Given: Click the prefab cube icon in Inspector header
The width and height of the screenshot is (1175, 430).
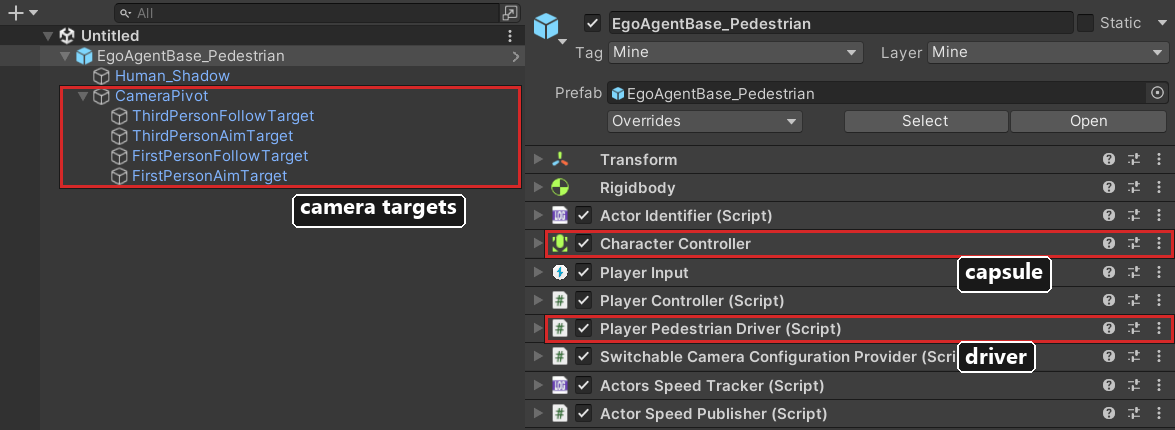Looking at the screenshot, I should click(x=546, y=26).
